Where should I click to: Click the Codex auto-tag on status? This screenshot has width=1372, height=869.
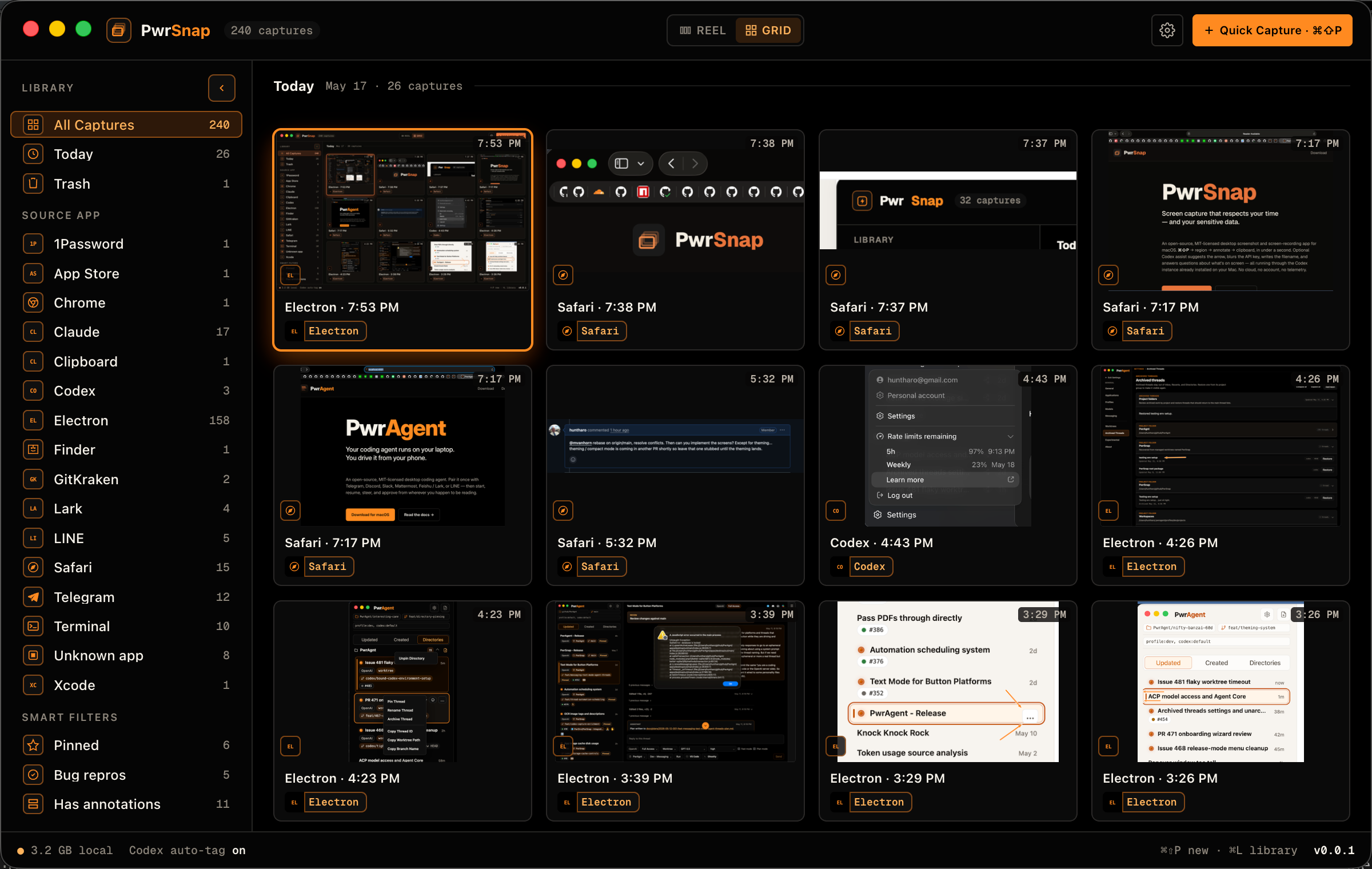pyautogui.click(x=187, y=850)
